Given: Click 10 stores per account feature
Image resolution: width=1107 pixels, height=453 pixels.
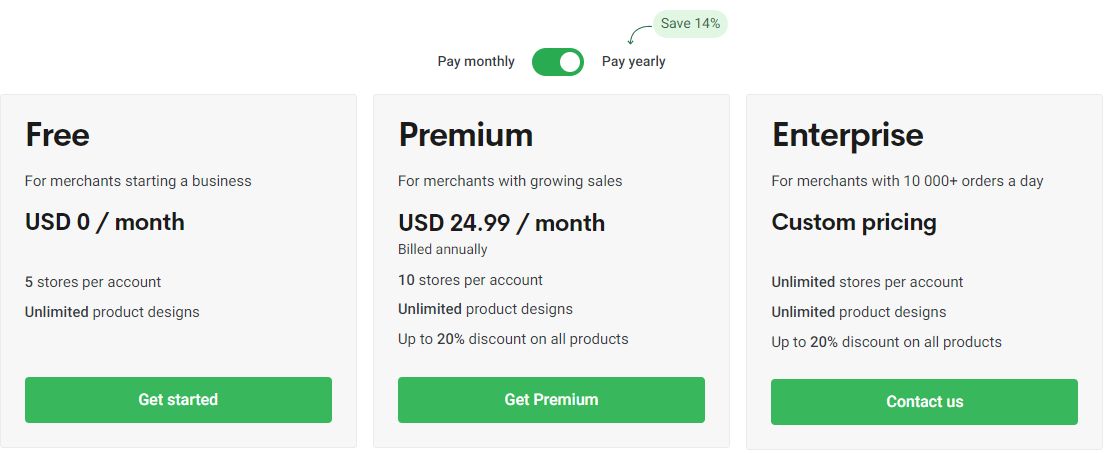Looking at the screenshot, I should [x=470, y=280].
